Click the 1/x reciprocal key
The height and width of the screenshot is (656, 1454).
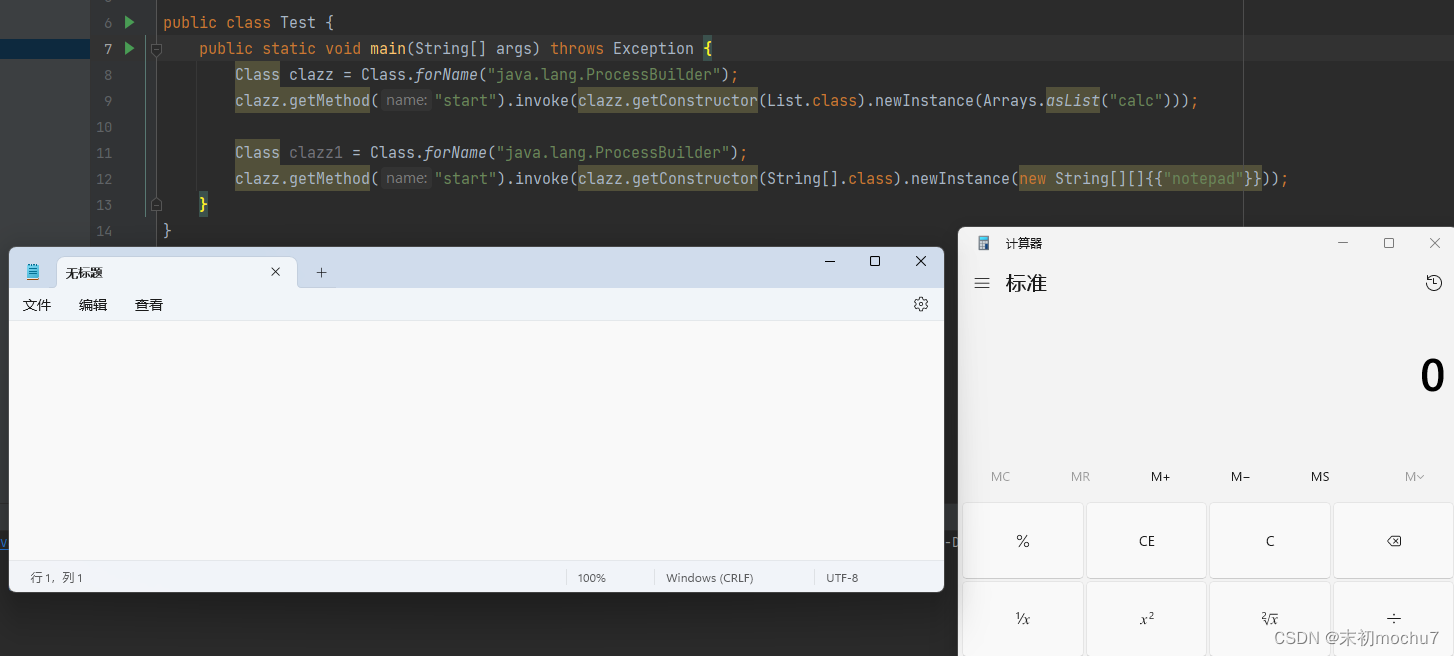[x=1023, y=619]
